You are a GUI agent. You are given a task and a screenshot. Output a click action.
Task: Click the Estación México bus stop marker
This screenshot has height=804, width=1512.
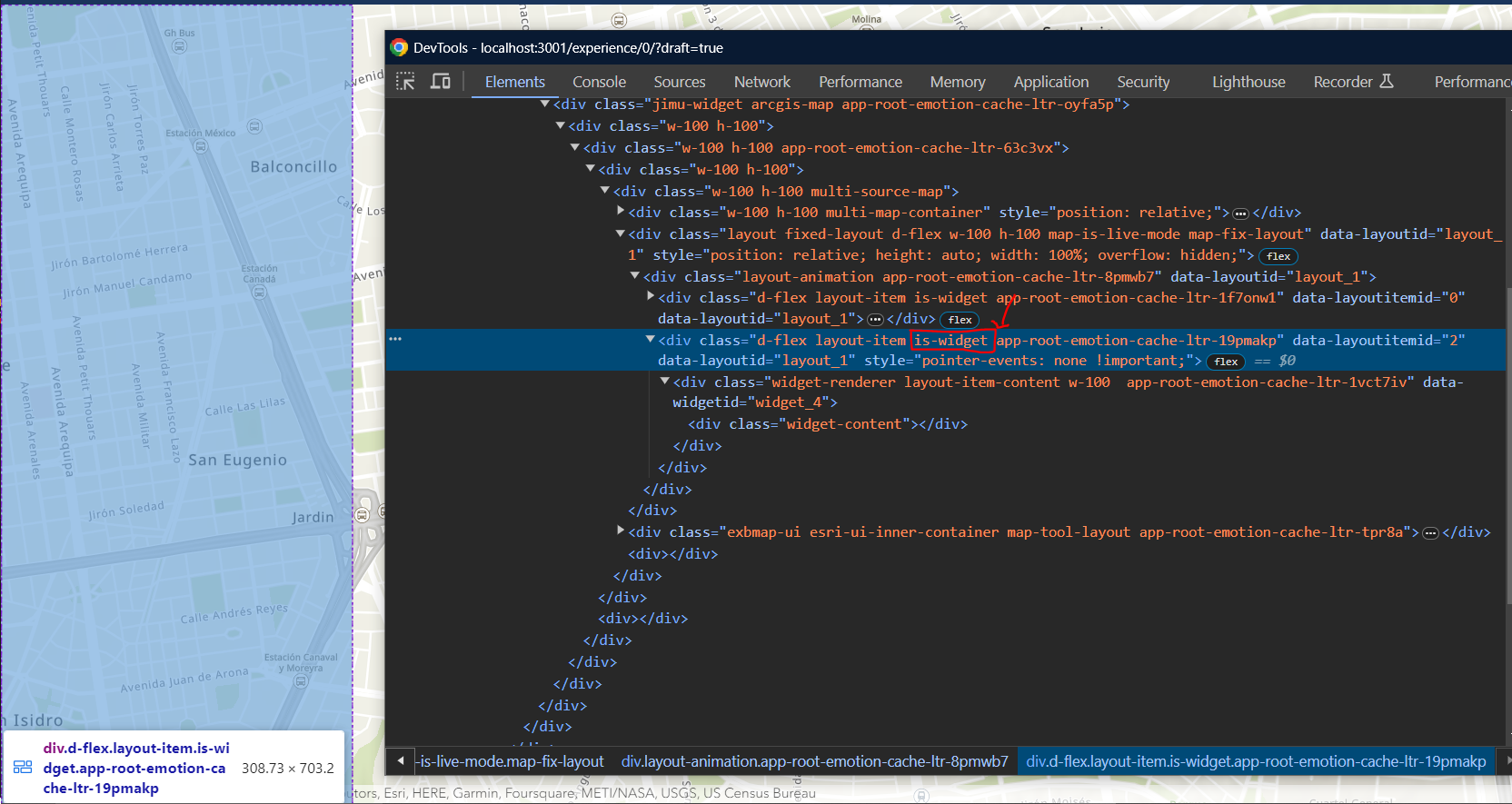pos(201,146)
